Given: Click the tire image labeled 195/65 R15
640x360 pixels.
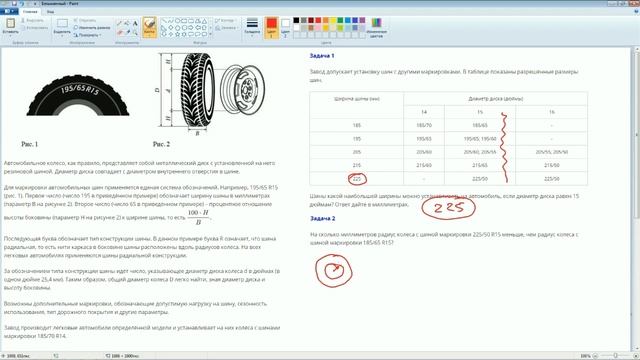Looking at the screenshot, I should click(78, 96).
